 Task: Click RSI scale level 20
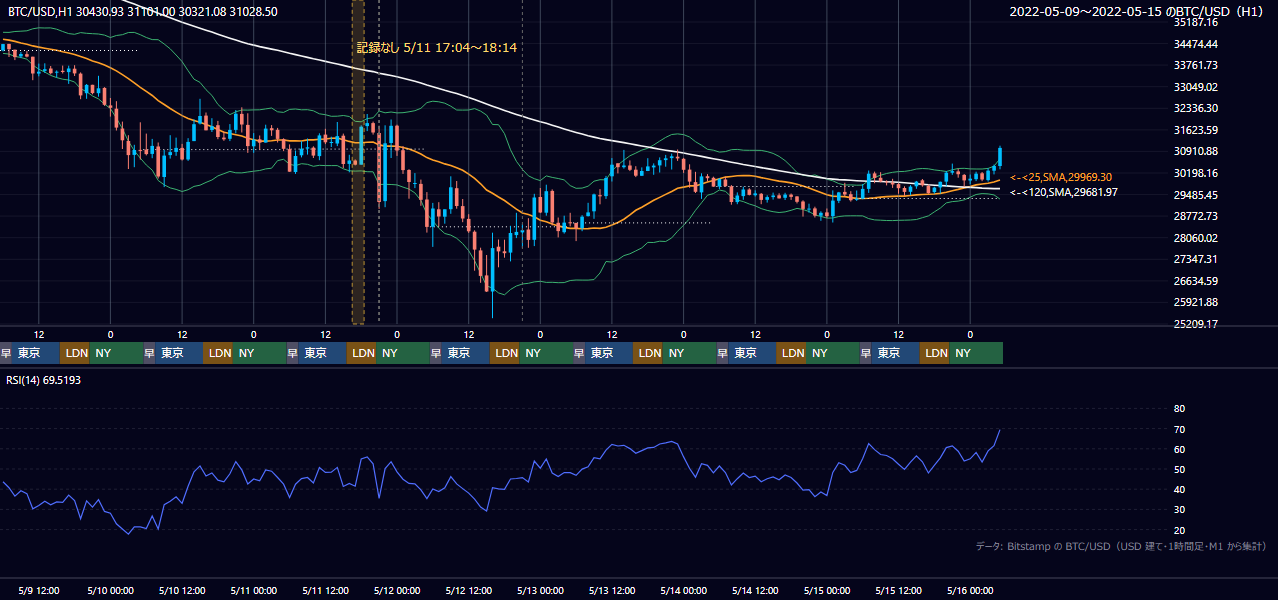click(1179, 530)
